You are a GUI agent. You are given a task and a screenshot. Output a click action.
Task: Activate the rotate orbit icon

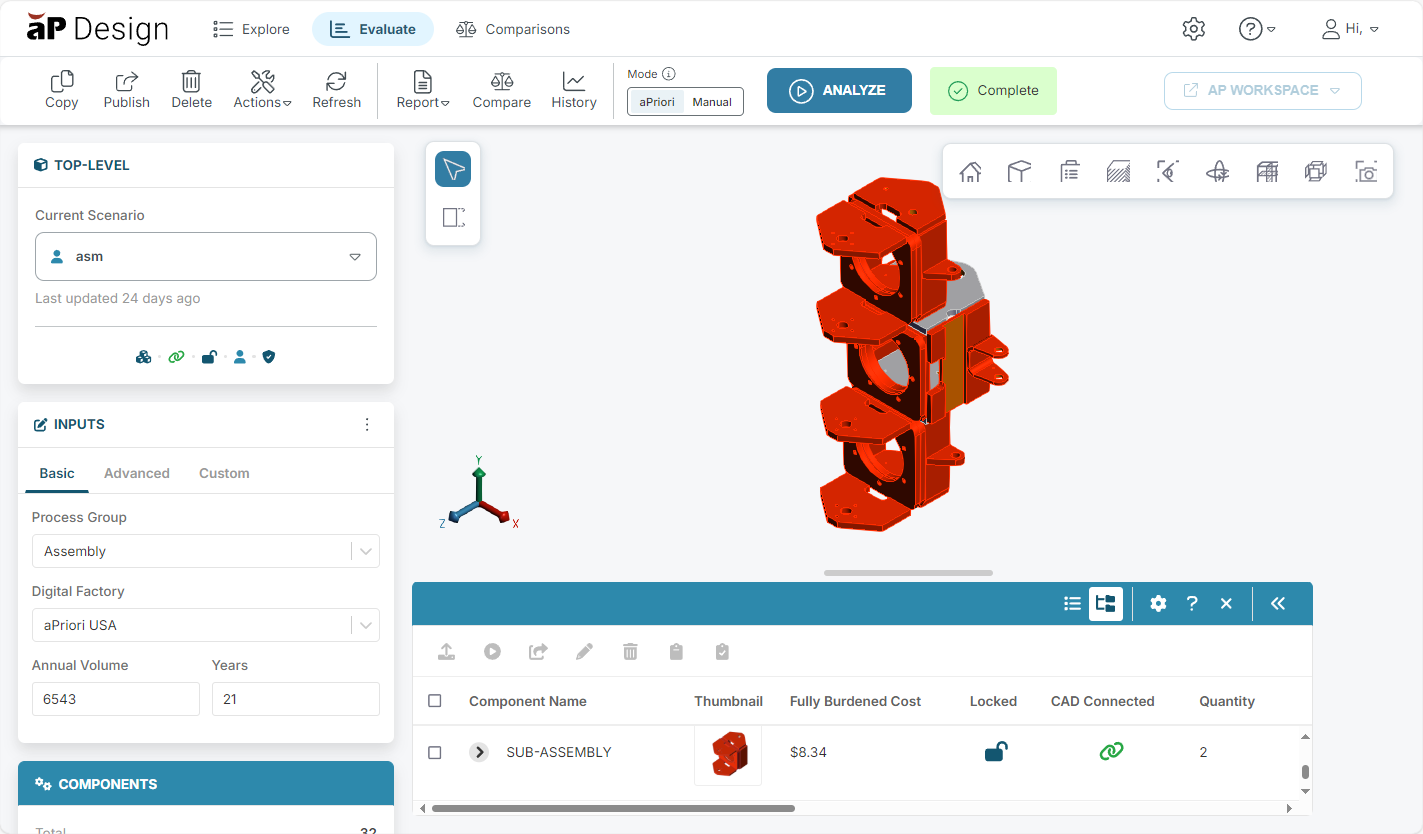tap(1217, 172)
